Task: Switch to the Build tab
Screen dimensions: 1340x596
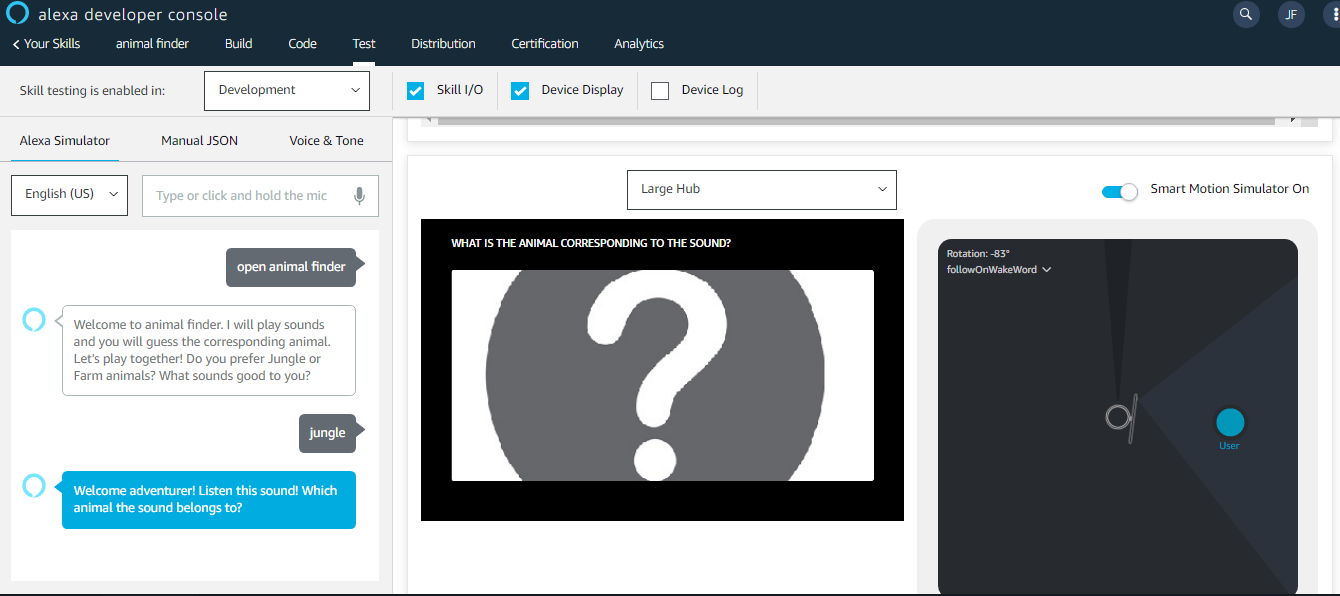Action: [238, 44]
